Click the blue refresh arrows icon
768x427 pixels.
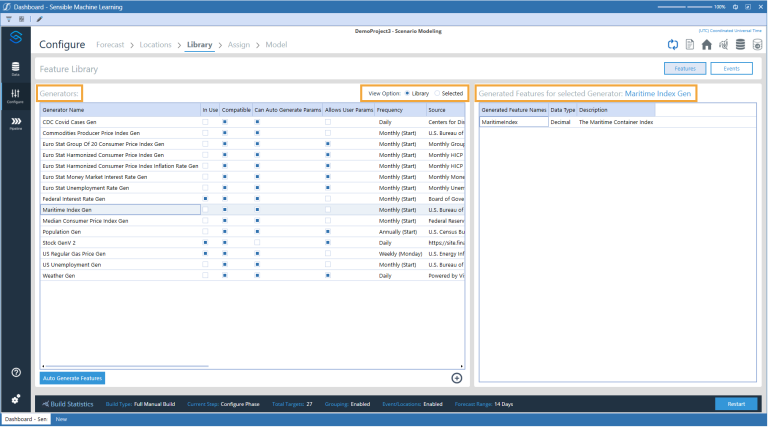pos(673,45)
